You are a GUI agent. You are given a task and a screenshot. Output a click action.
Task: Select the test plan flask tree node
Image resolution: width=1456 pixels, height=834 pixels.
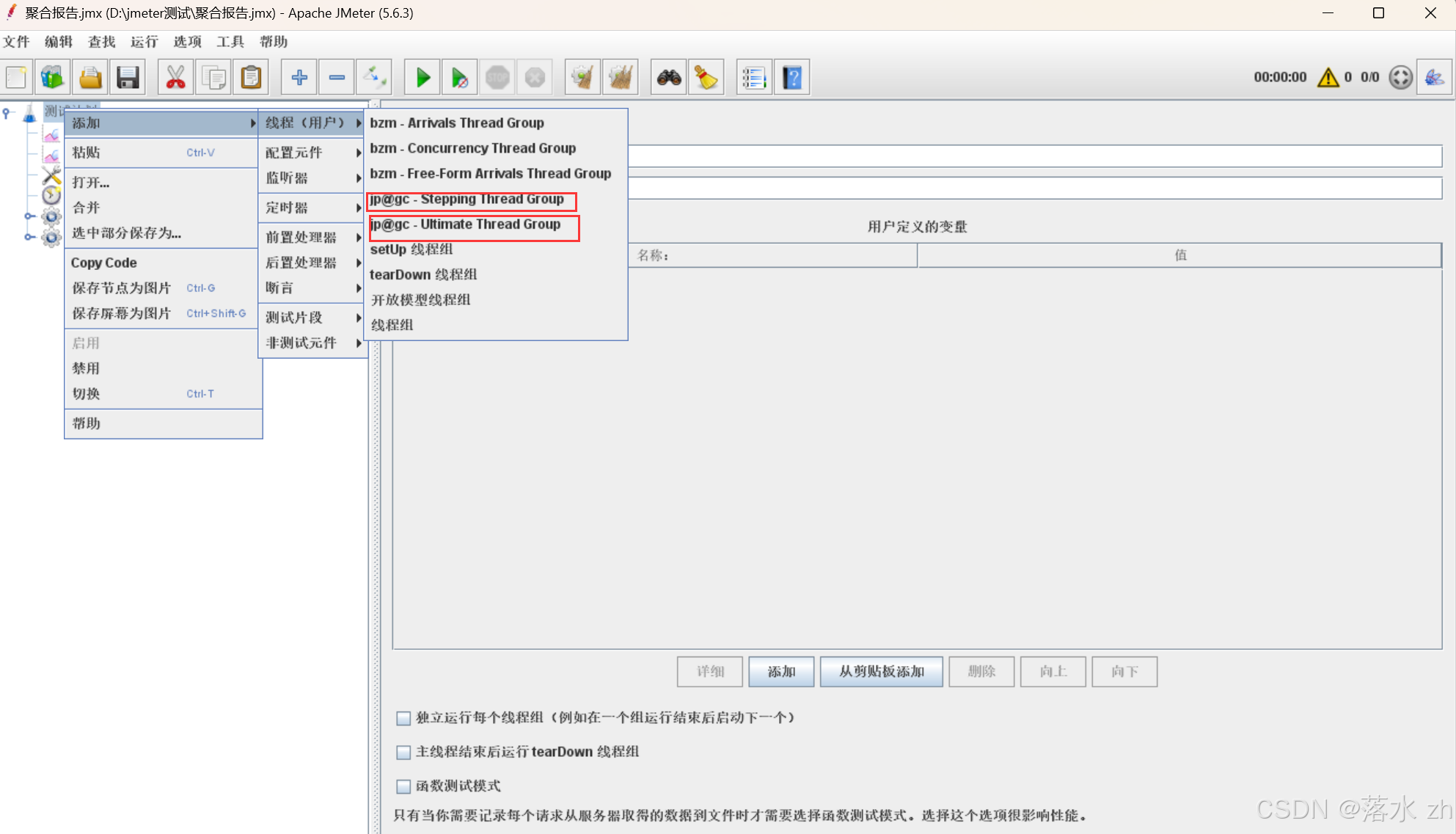(29, 113)
